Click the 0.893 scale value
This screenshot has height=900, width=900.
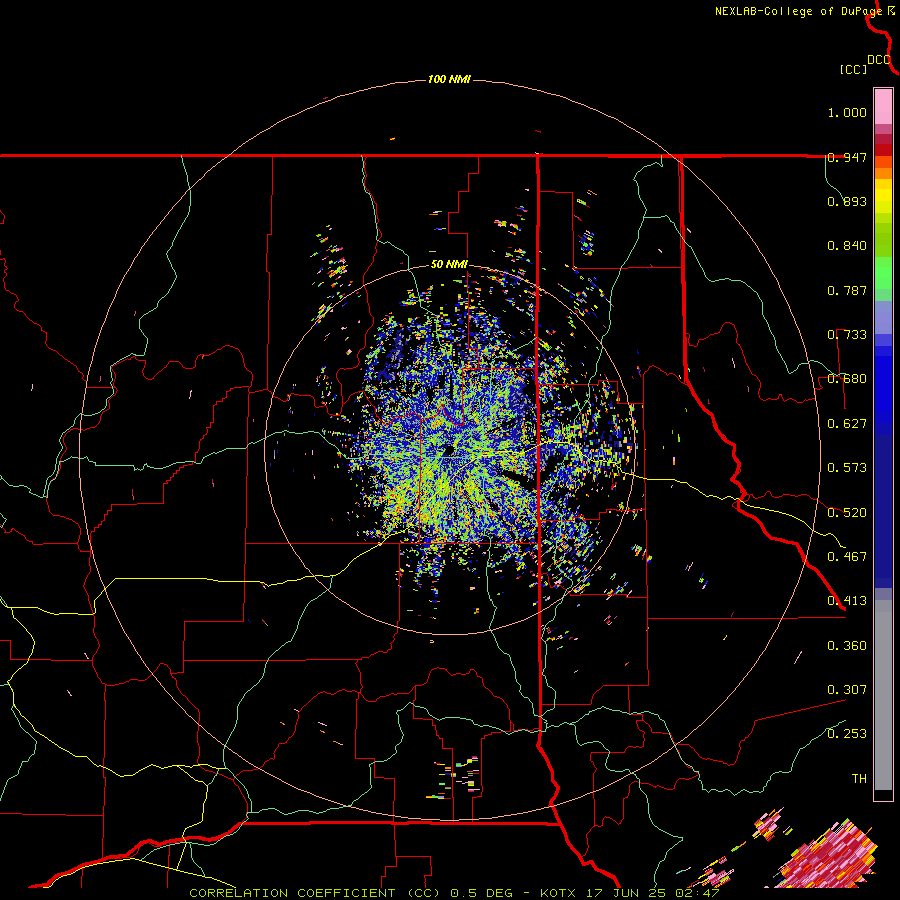coord(847,201)
